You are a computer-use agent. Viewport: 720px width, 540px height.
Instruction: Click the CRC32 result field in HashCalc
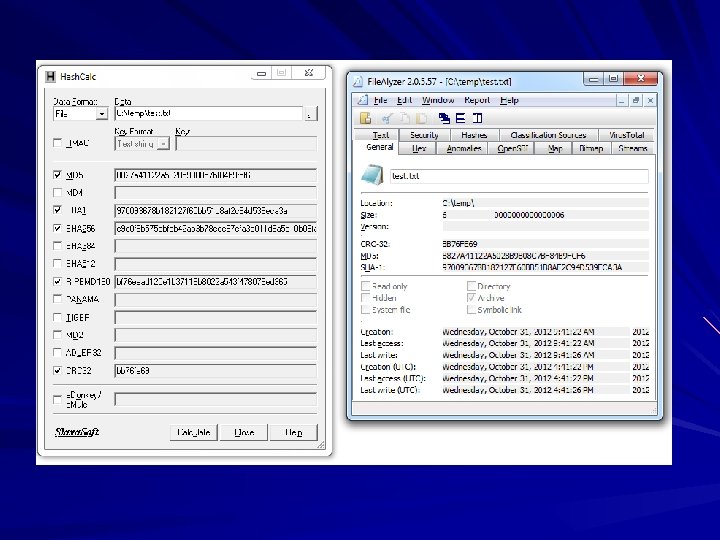(215, 370)
